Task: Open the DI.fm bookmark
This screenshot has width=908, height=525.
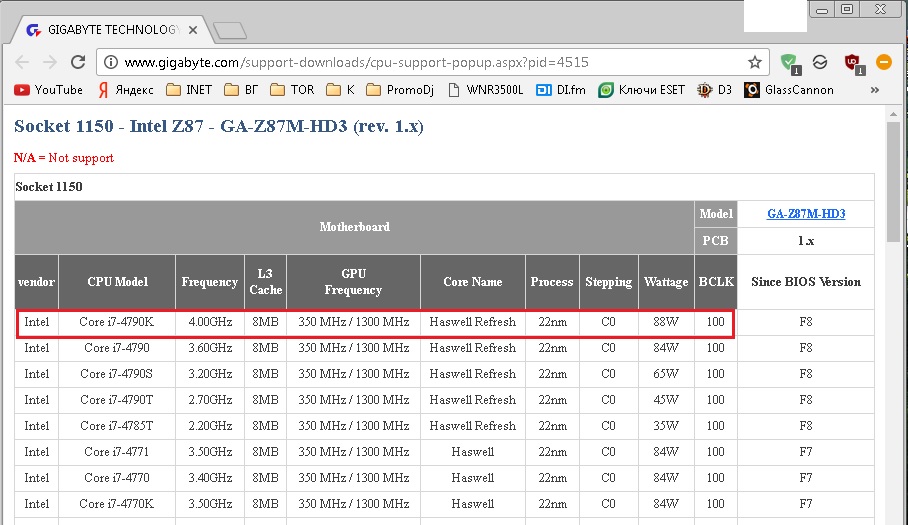Action: pyautogui.click(x=561, y=90)
